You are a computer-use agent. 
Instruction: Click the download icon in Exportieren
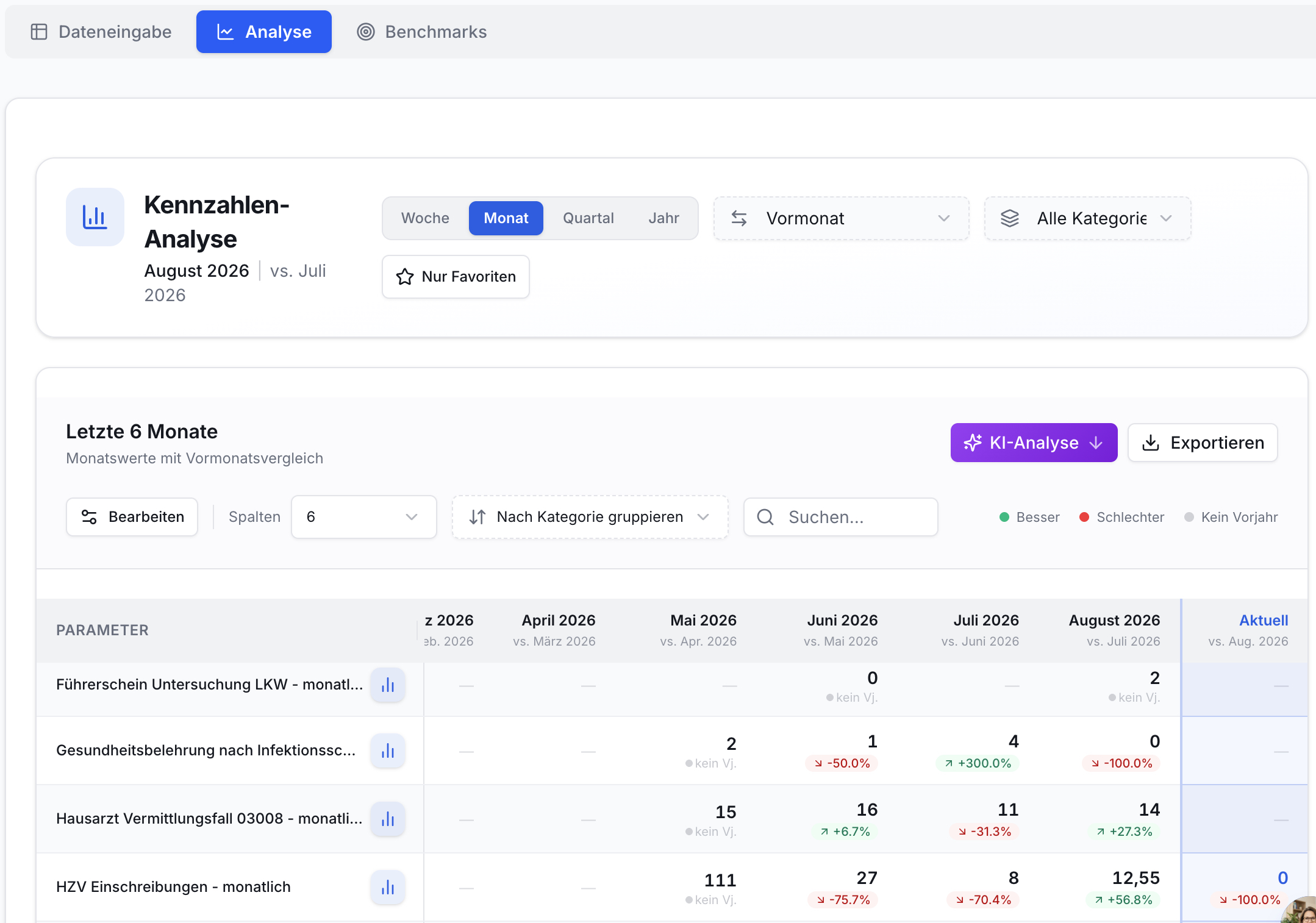pyautogui.click(x=1151, y=443)
